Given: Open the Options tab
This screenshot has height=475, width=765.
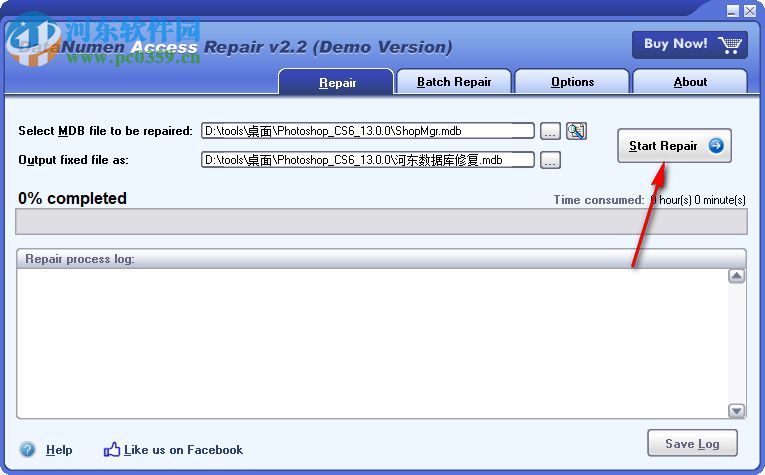Looking at the screenshot, I should pyautogui.click(x=572, y=82).
